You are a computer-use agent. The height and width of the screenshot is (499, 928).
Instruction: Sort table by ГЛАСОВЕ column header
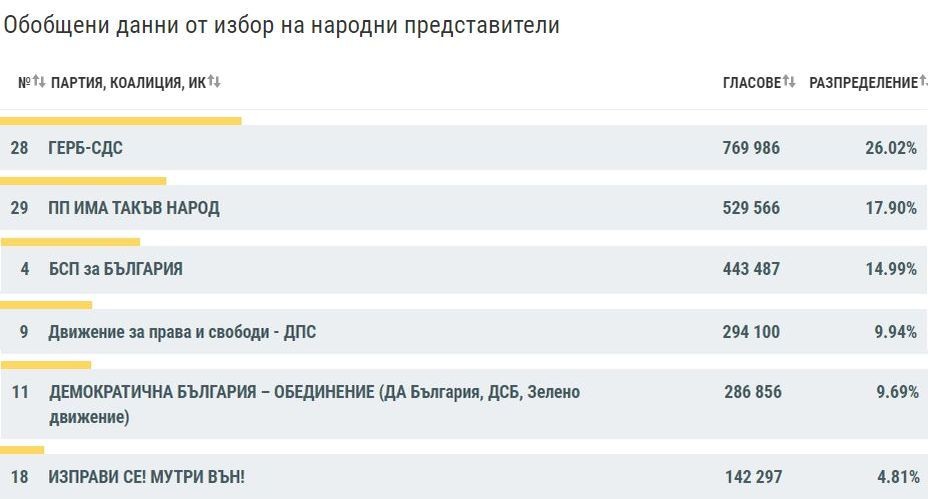tap(750, 83)
